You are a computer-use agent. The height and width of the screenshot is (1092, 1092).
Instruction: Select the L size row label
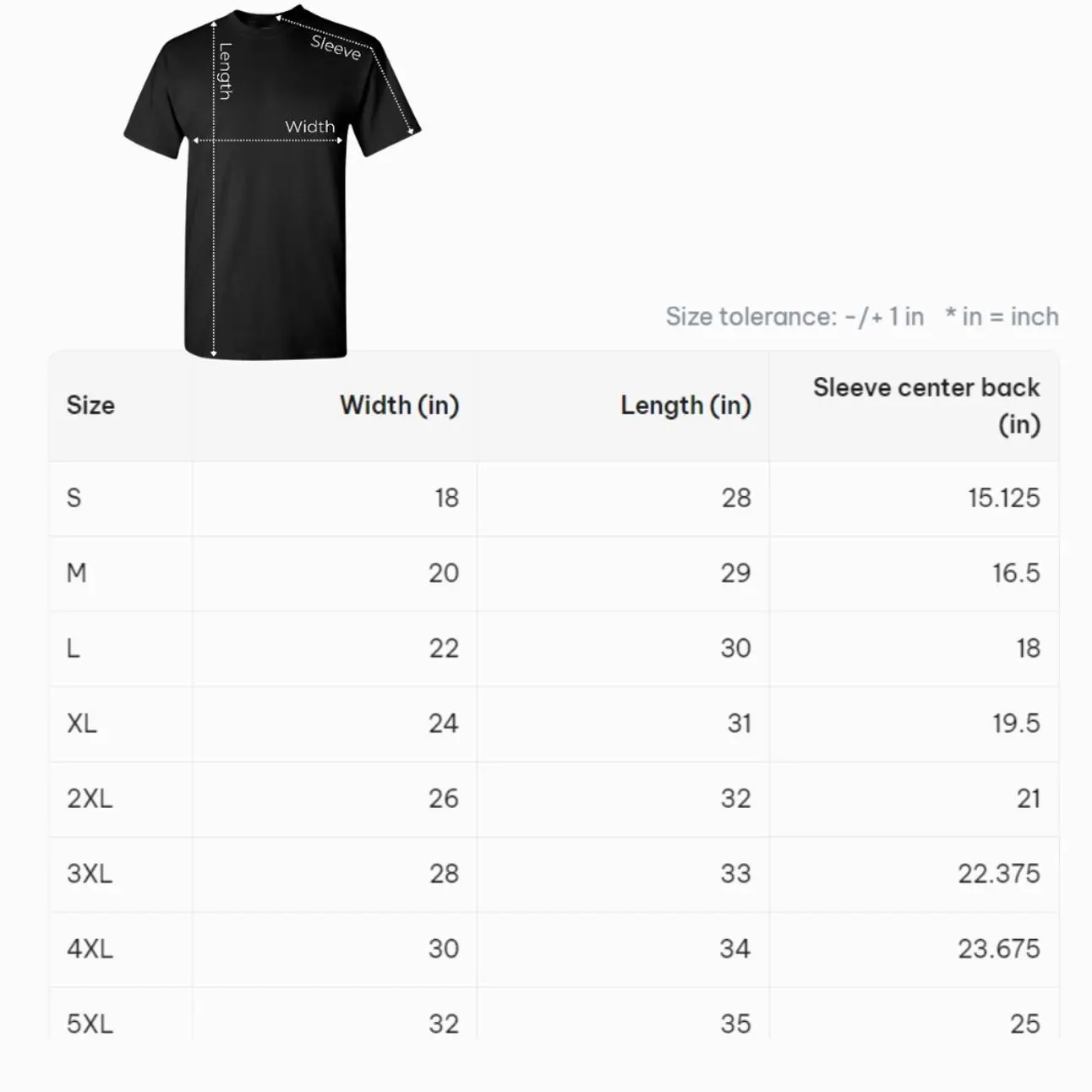coord(74,648)
